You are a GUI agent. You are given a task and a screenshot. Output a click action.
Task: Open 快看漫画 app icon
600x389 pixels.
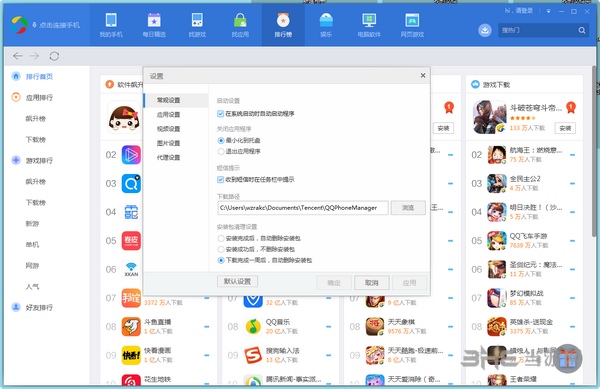click(131, 355)
